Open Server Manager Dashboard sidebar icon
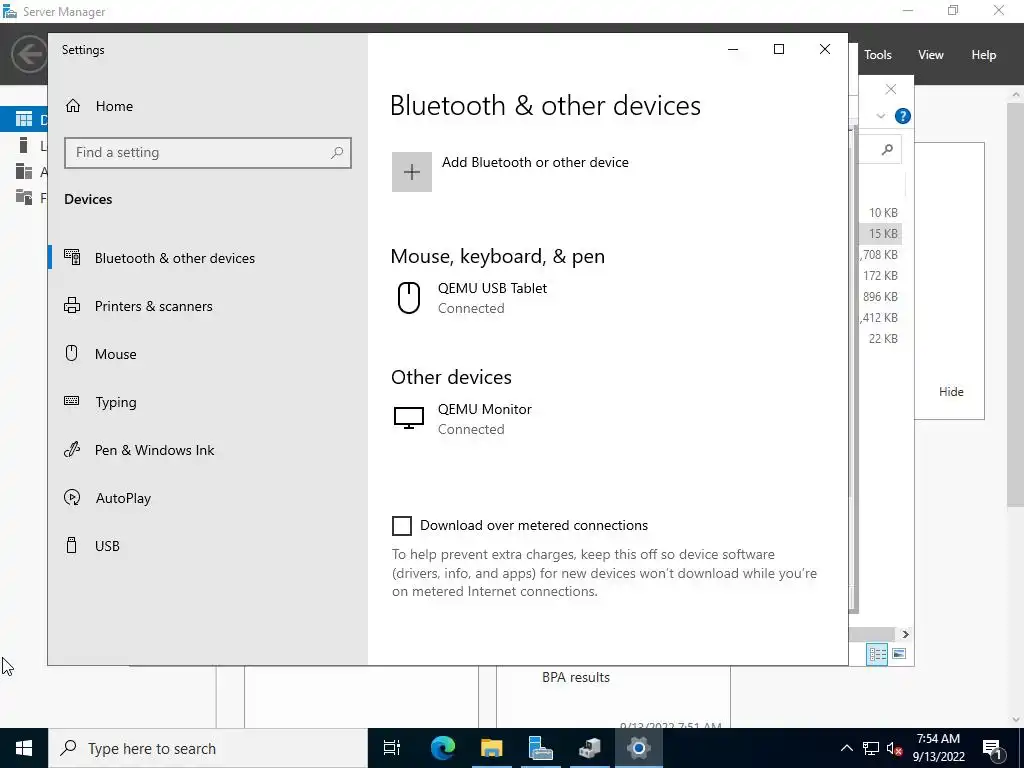The image size is (1024, 768). pyautogui.click(x=24, y=119)
